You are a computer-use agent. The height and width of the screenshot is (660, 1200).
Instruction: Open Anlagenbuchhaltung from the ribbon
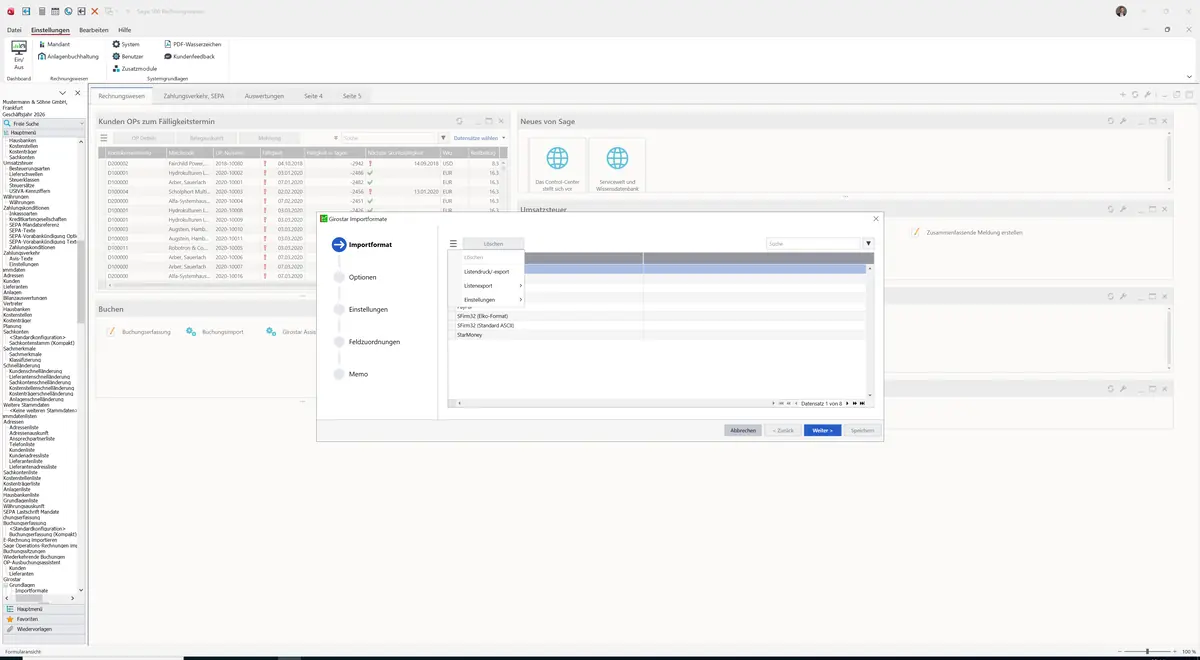pos(68,56)
